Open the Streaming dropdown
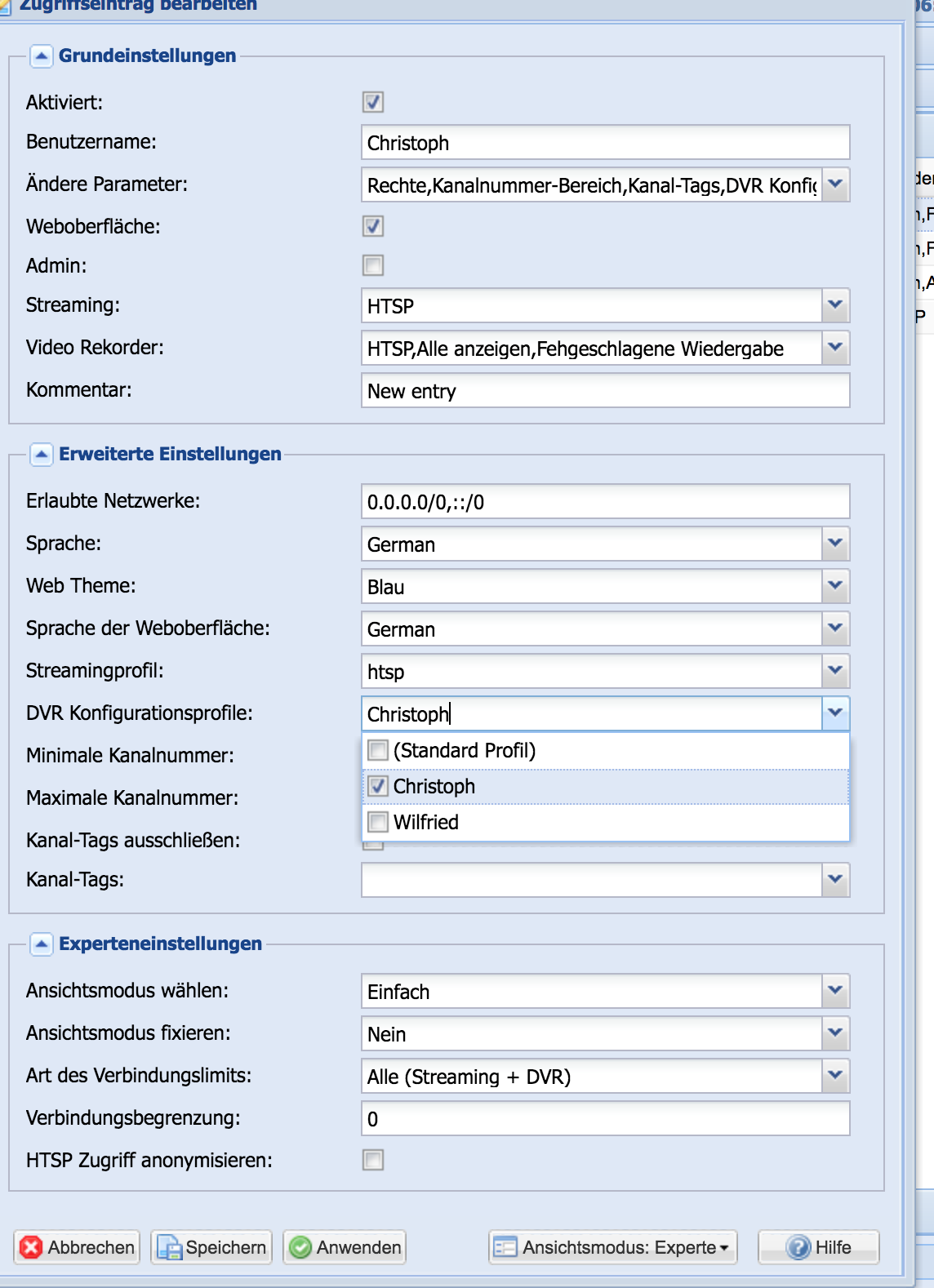 (835, 305)
